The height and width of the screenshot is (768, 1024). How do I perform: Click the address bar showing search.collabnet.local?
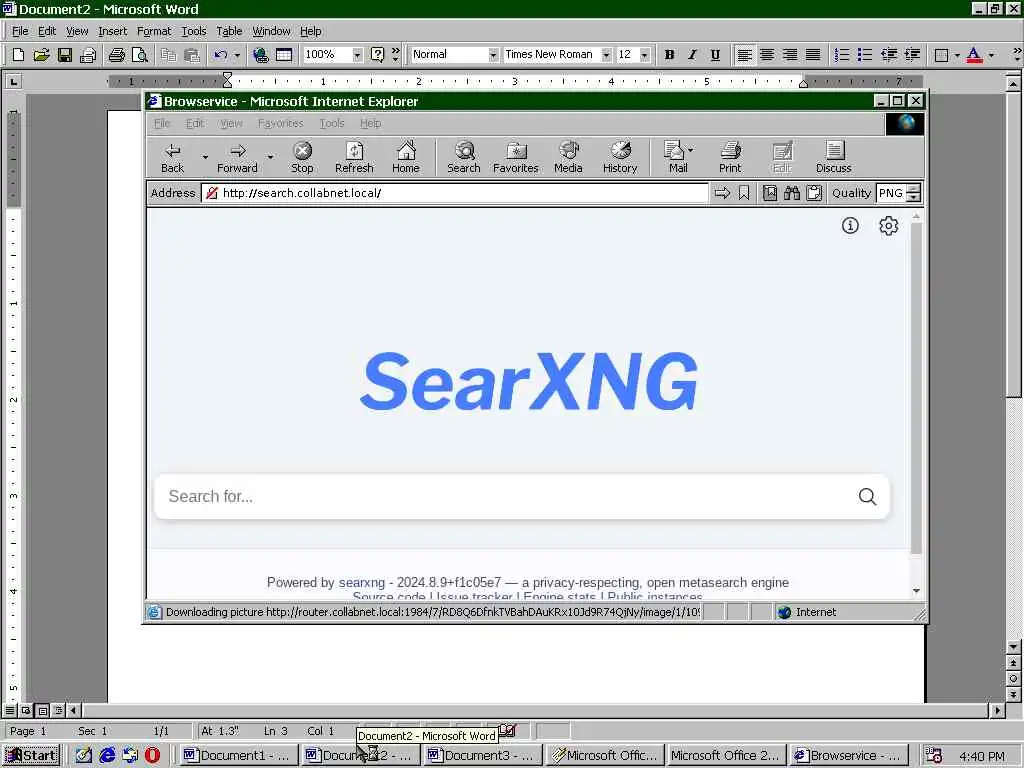(455, 193)
